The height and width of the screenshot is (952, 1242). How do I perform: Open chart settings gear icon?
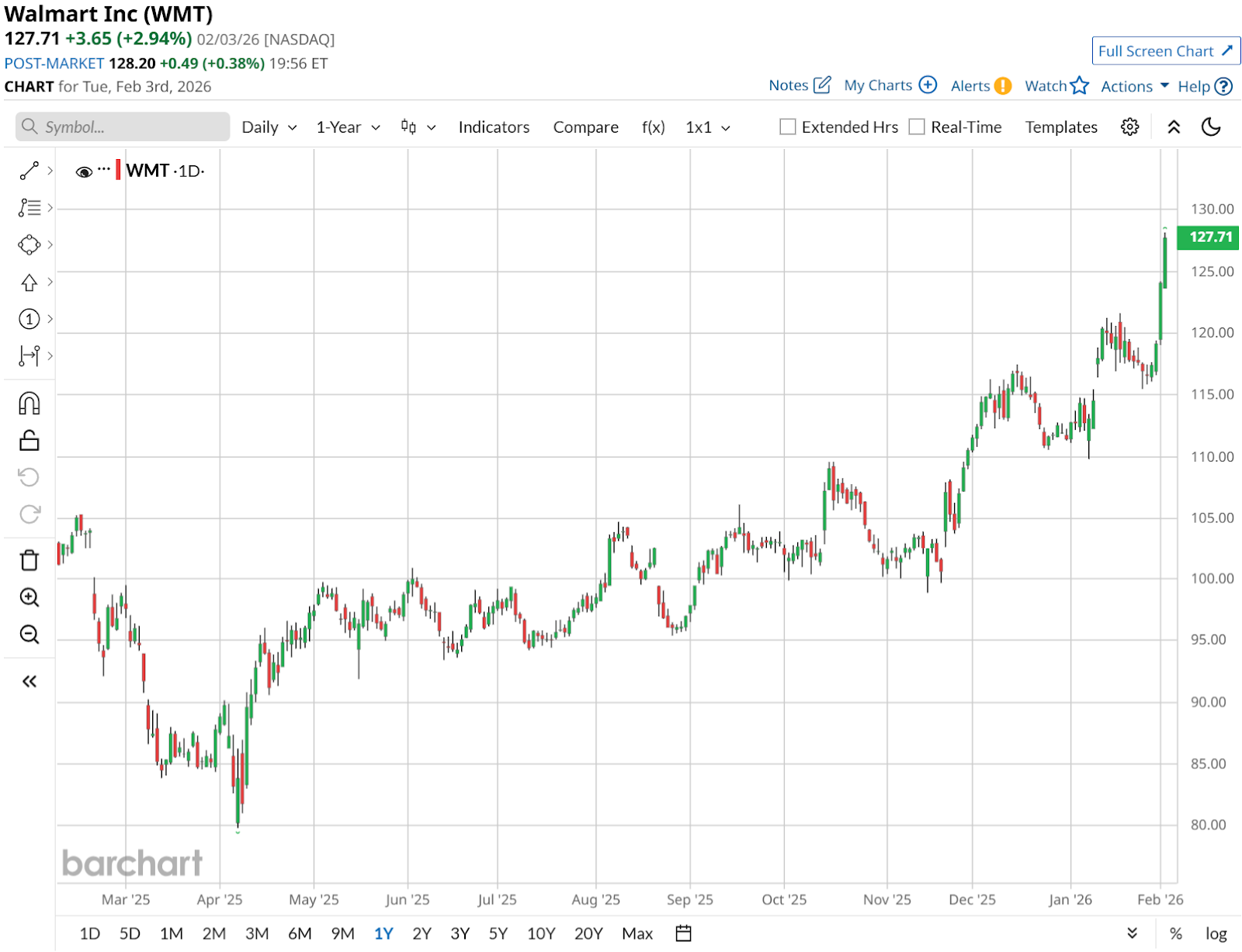pos(1129,127)
